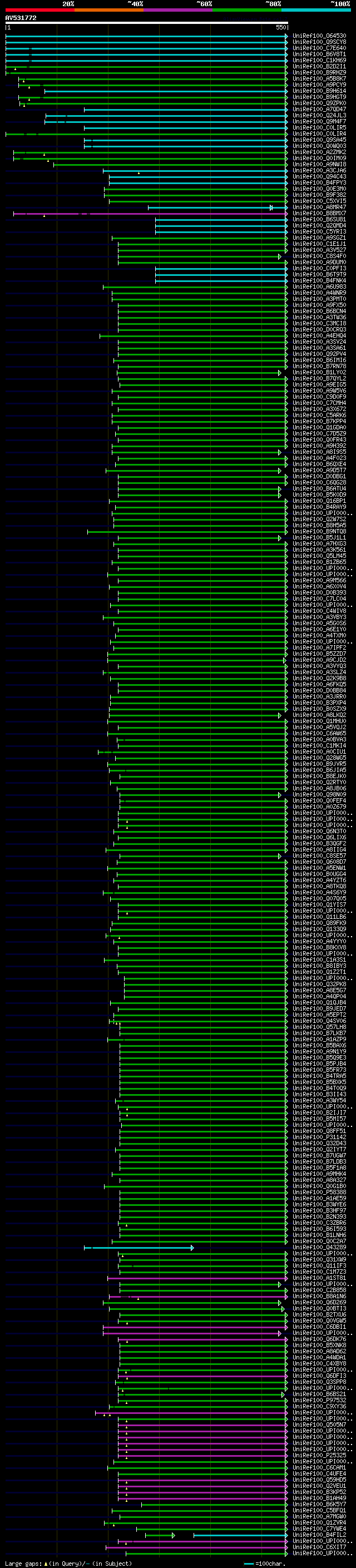Viewport: 356px width, 1568px height.
Task: Pick the UniRef100_B9H614 label
Action: (x=319, y=91)
